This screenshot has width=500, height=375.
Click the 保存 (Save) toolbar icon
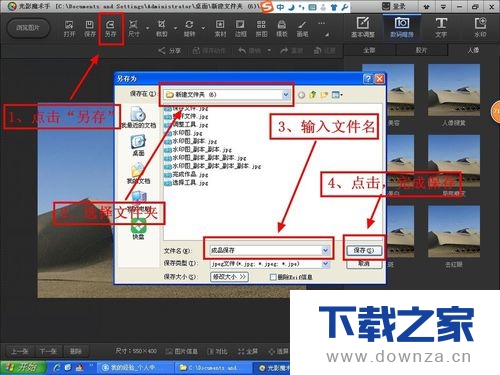[90, 28]
